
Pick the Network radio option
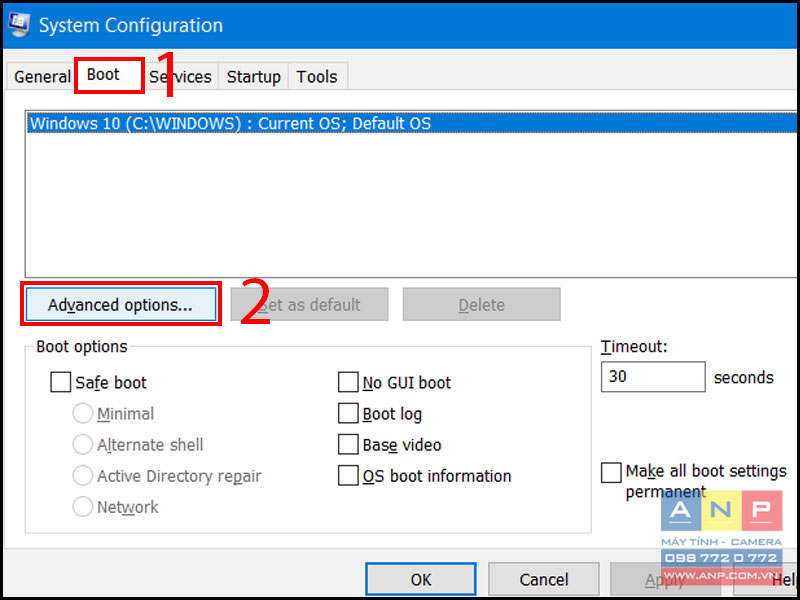(x=82, y=507)
